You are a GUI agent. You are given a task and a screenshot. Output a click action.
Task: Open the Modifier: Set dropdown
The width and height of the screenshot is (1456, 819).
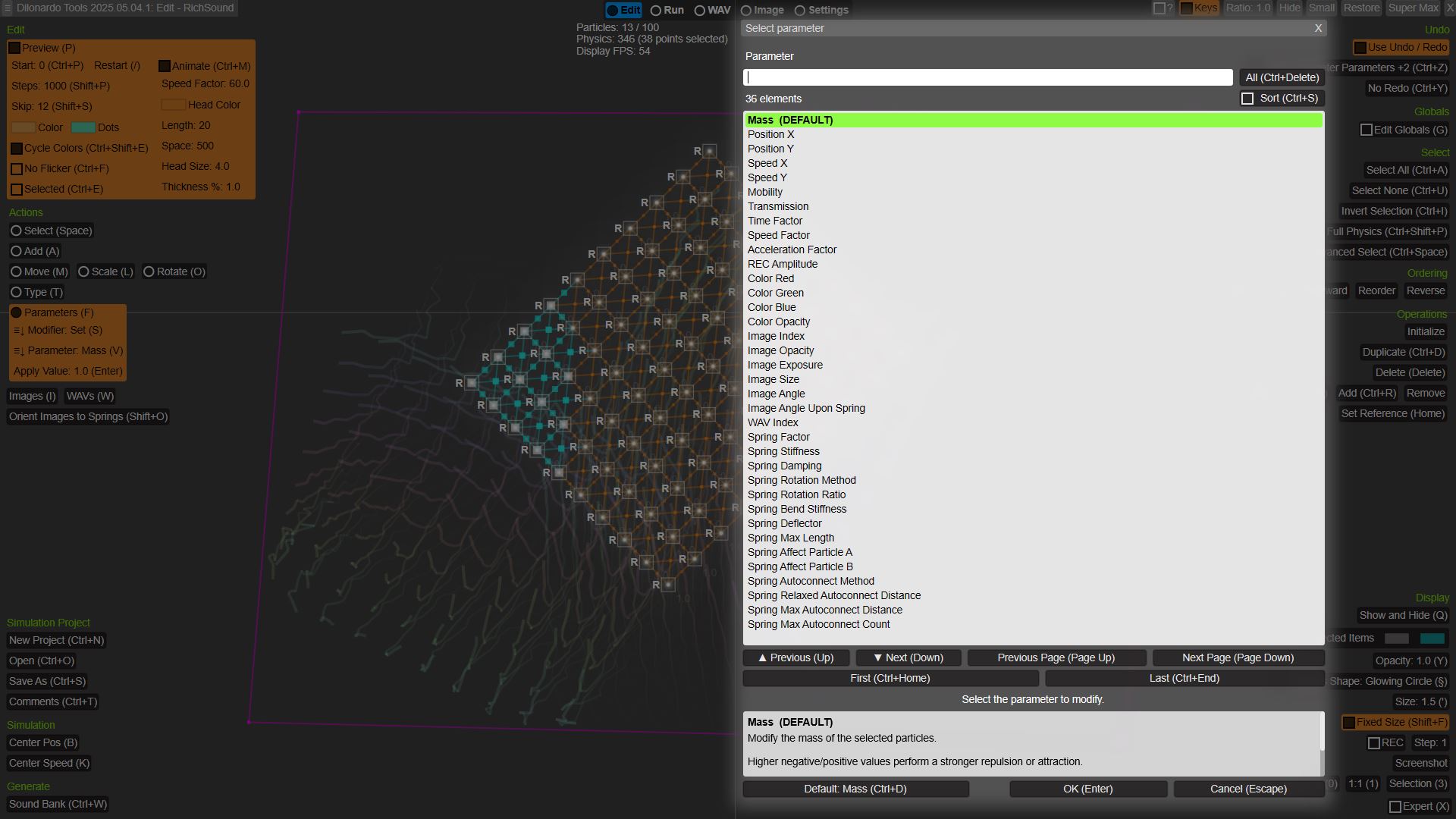coord(58,331)
